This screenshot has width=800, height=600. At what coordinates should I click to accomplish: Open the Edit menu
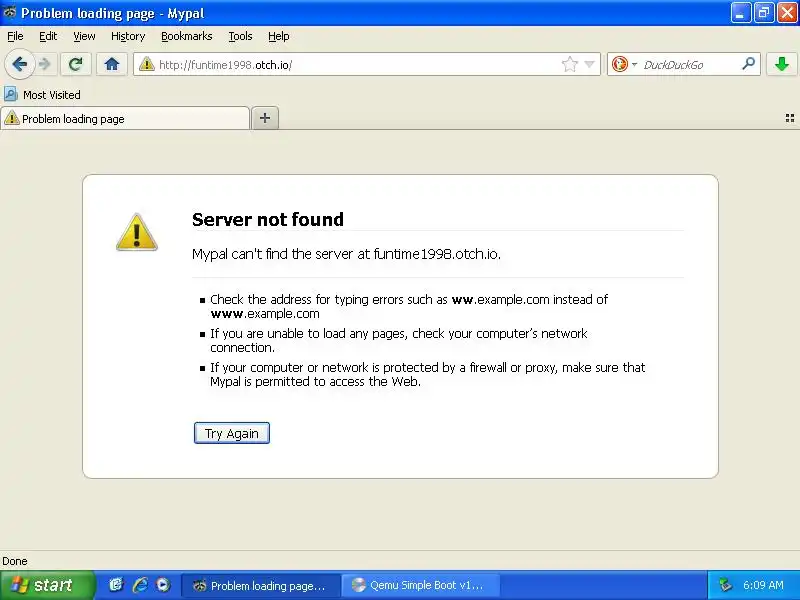coord(48,36)
